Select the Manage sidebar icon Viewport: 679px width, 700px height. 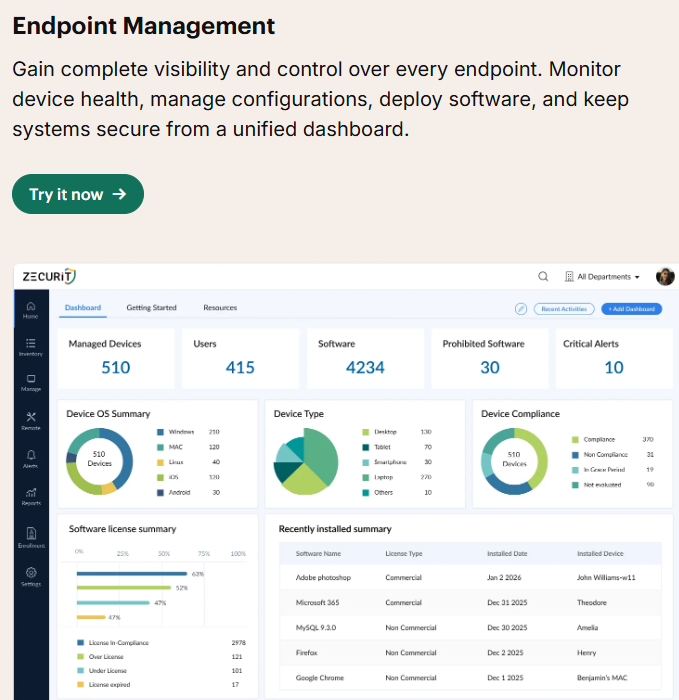pyautogui.click(x=31, y=383)
